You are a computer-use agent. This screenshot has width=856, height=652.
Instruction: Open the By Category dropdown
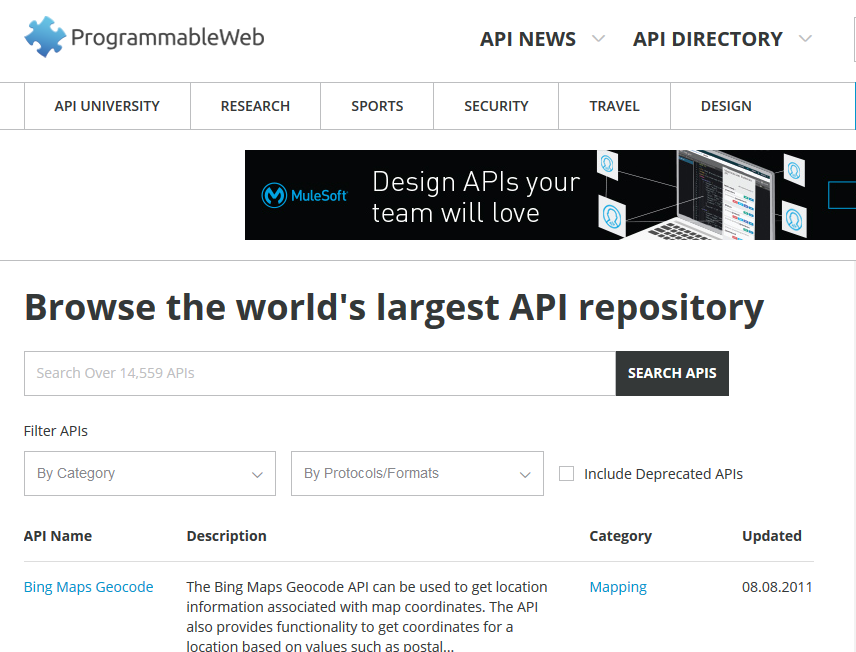click(x=150, y=473)
